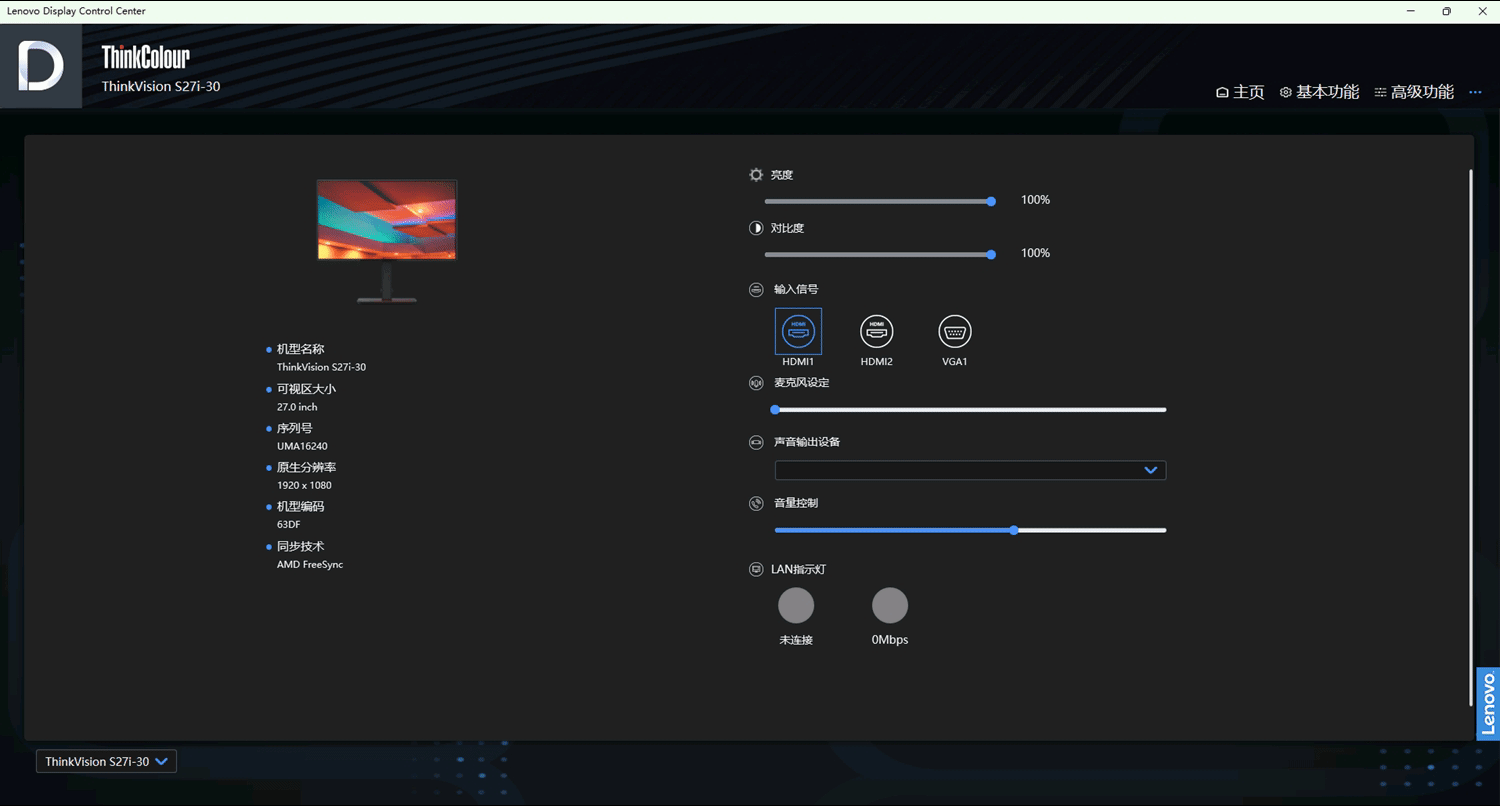Click the Lenovo logo badge
This screenshot has width=1500, height=806.
[1488, 704]
